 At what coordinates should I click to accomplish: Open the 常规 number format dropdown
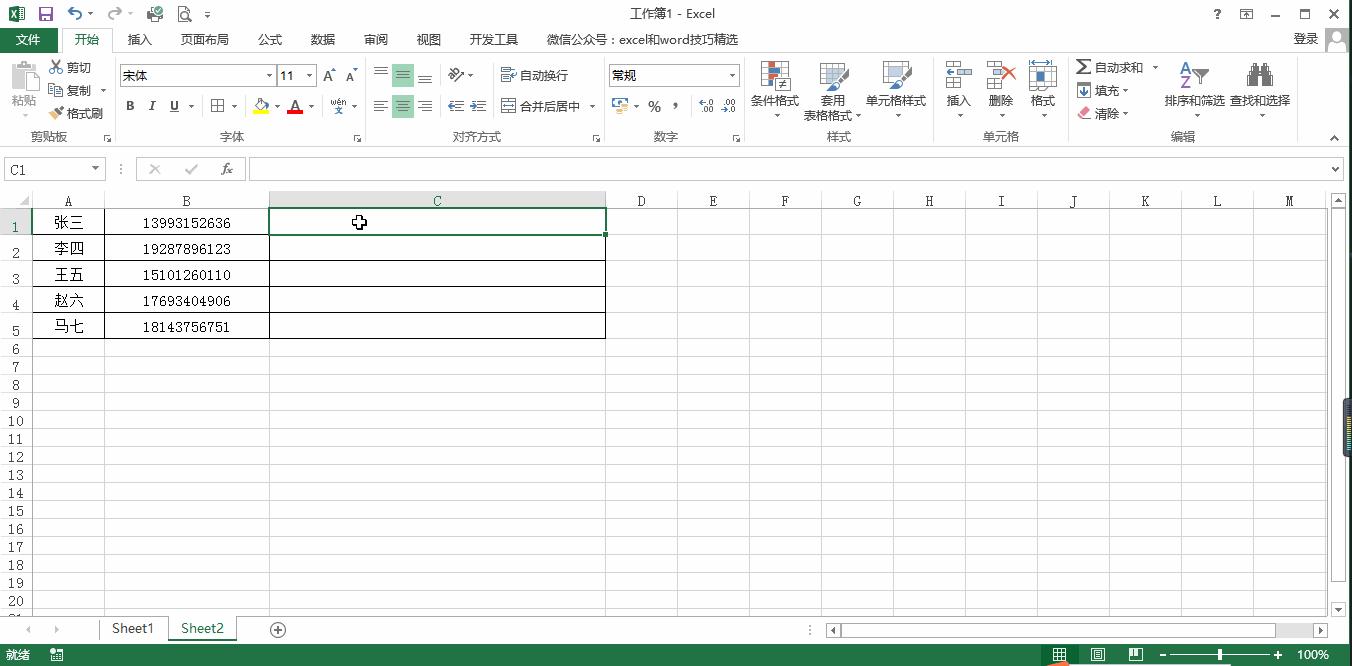click(x=733, y=75)
